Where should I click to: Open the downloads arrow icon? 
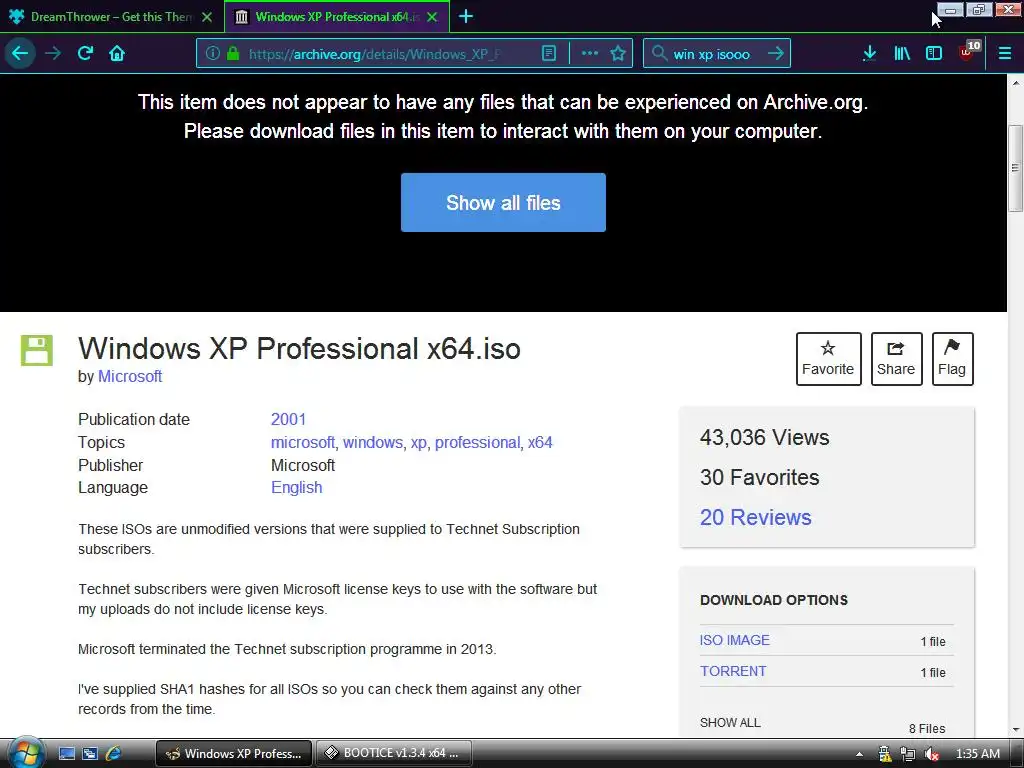pyautogui.click(x=869, y=53)
